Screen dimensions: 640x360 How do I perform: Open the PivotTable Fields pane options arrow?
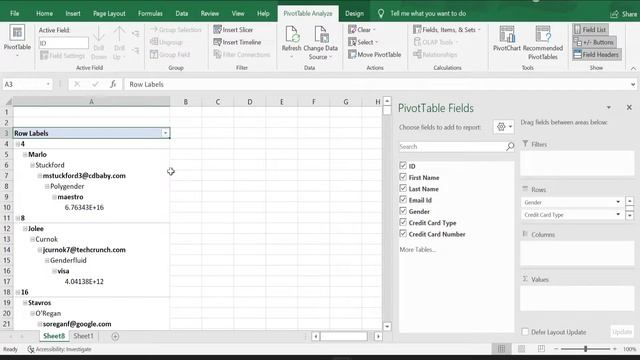coord(609,107)
